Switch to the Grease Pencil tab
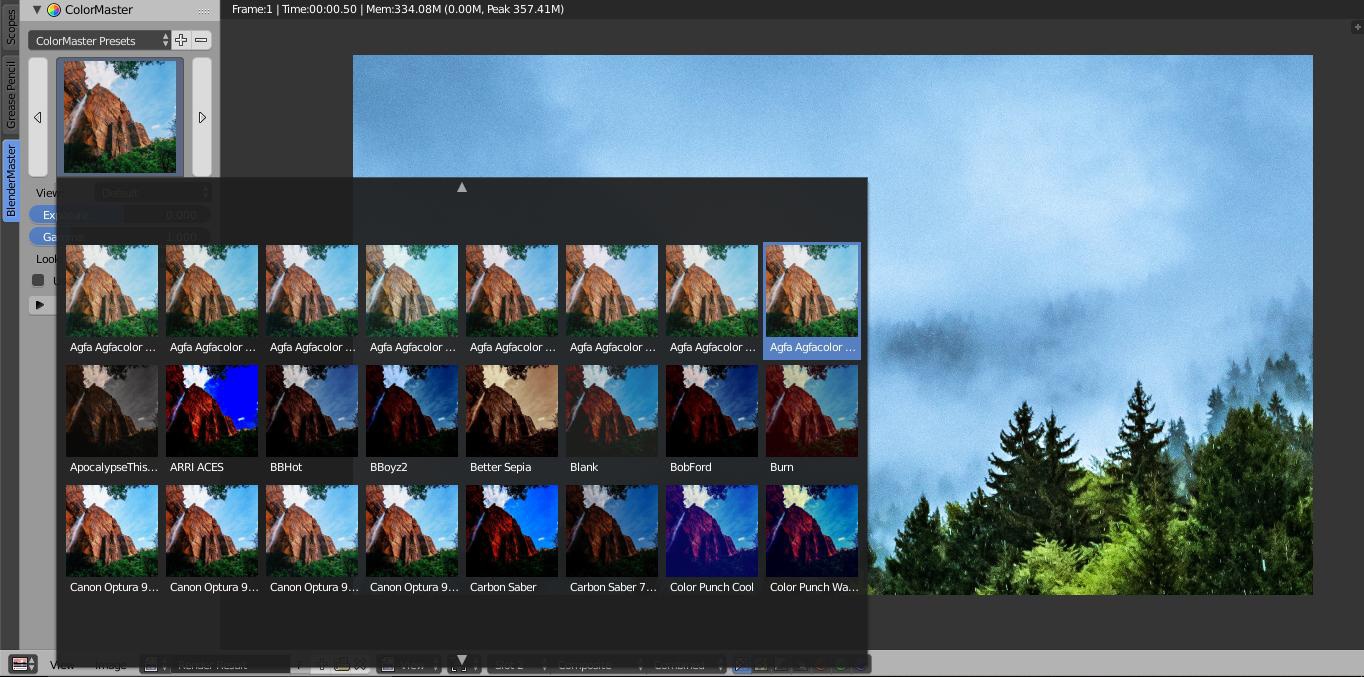 tap(11, 94)
